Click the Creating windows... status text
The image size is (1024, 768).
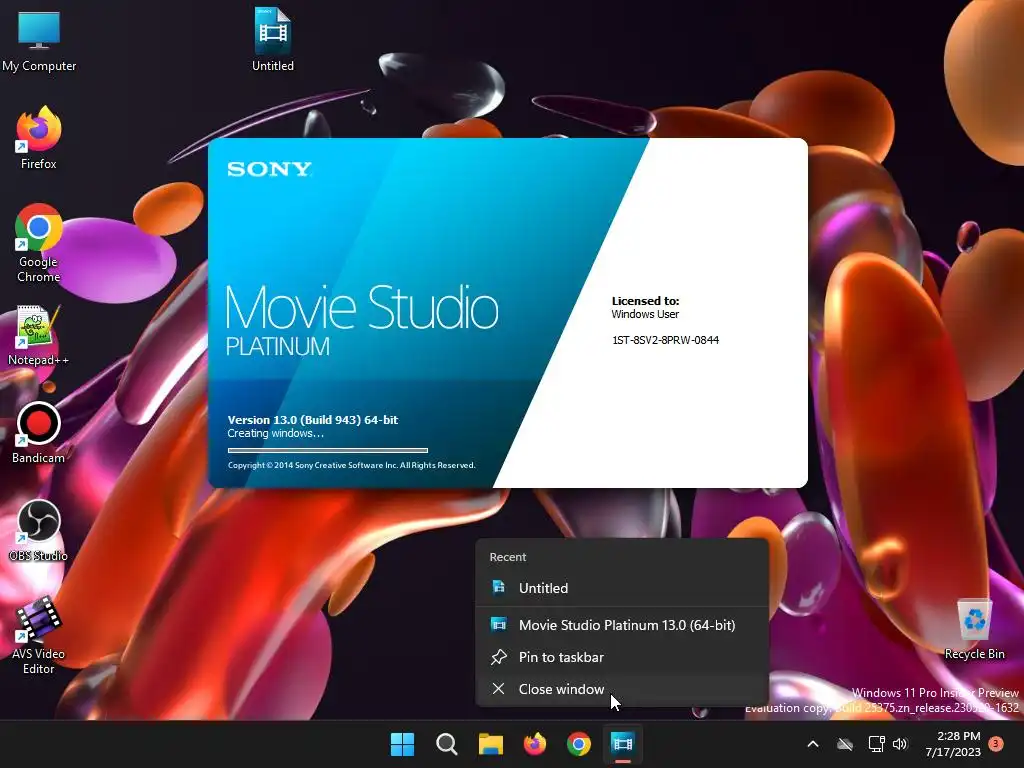click(x=276, y=434)
